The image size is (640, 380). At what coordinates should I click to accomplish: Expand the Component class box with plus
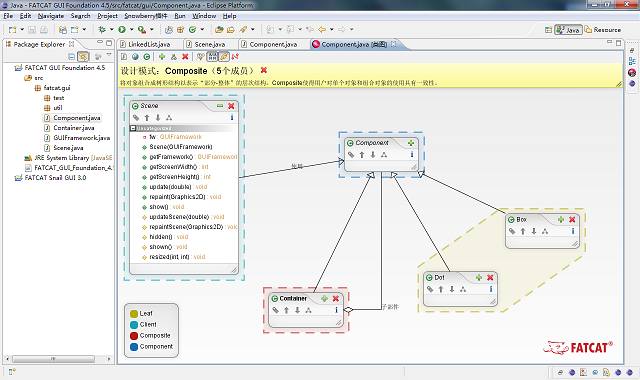pos(411,143)
